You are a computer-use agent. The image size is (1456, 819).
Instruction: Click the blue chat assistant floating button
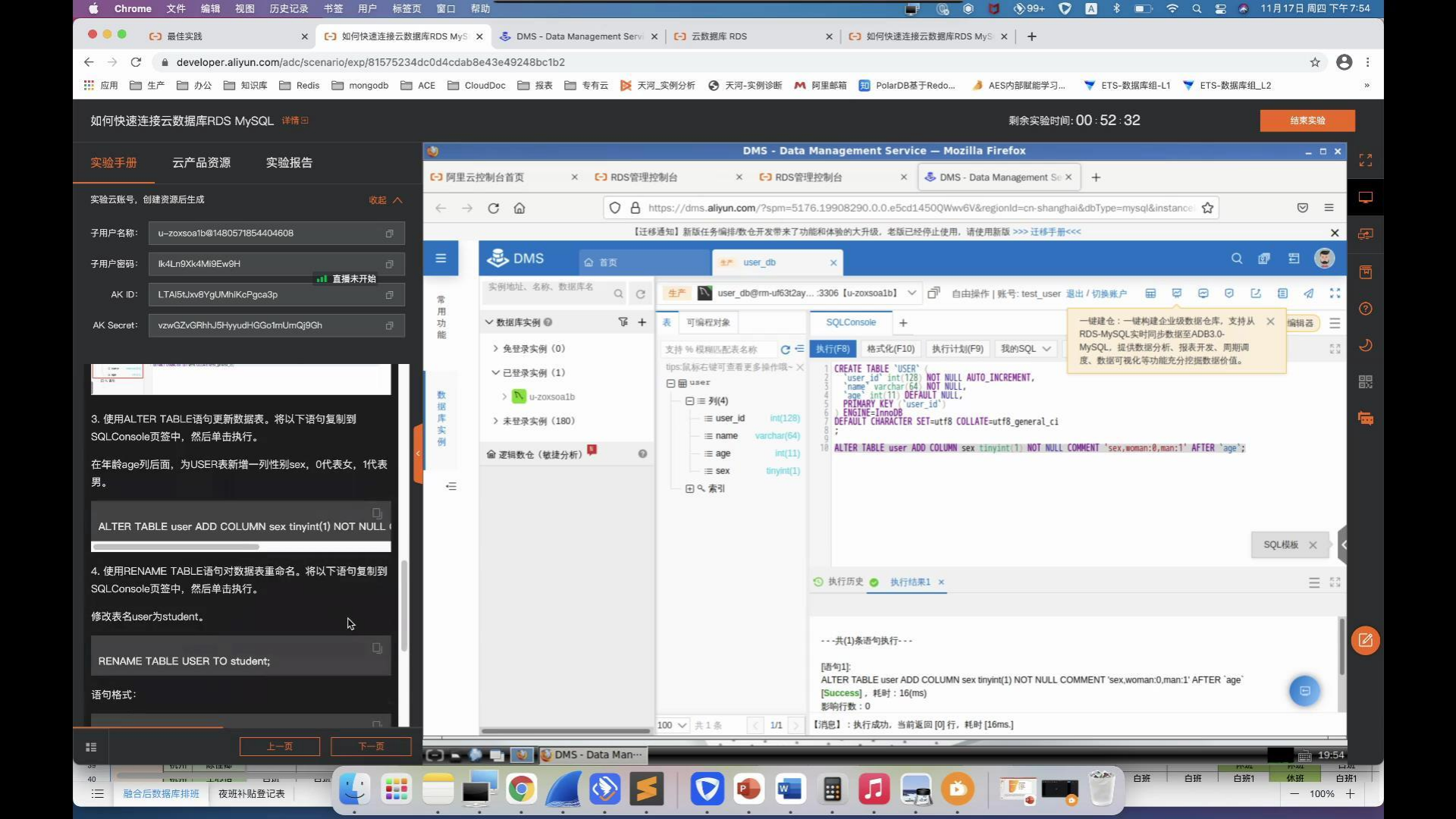1305,691
